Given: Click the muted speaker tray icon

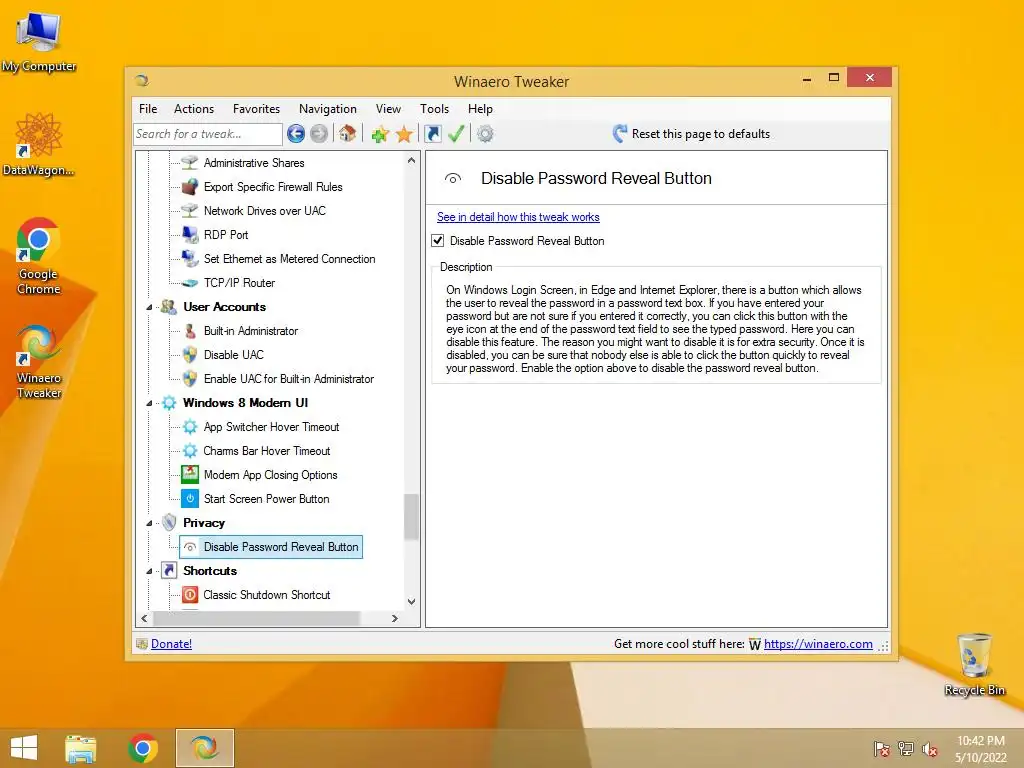Looking at the screenshot, I should point(930,749).
